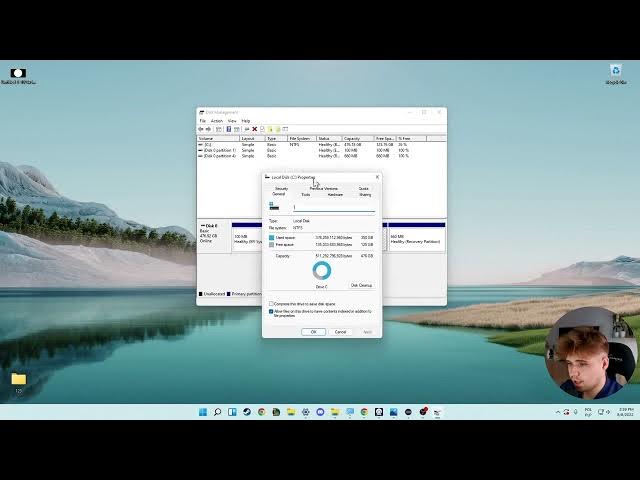Uncheck Allow files to have contents indexed

(x=271, y=311)
